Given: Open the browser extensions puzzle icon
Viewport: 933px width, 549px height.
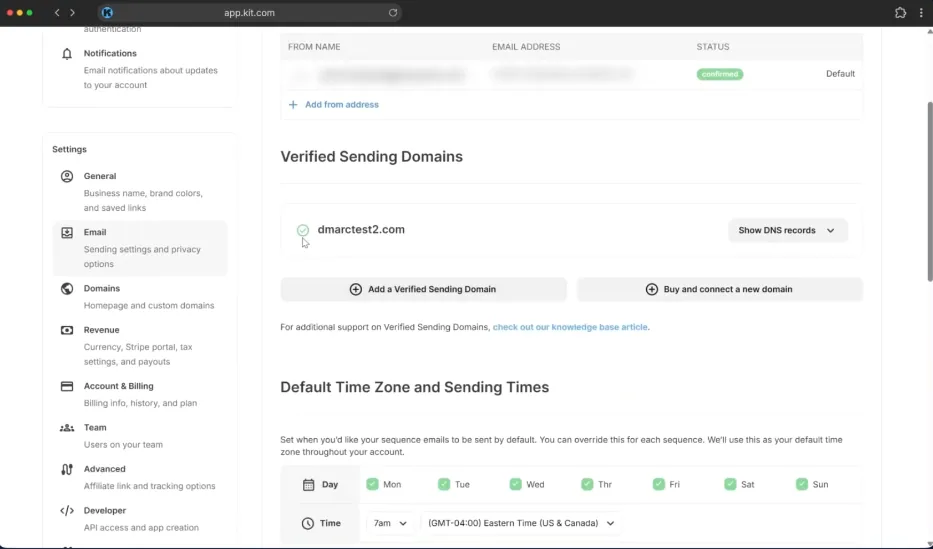Looking at the screenshot, I should coord(900,12).
